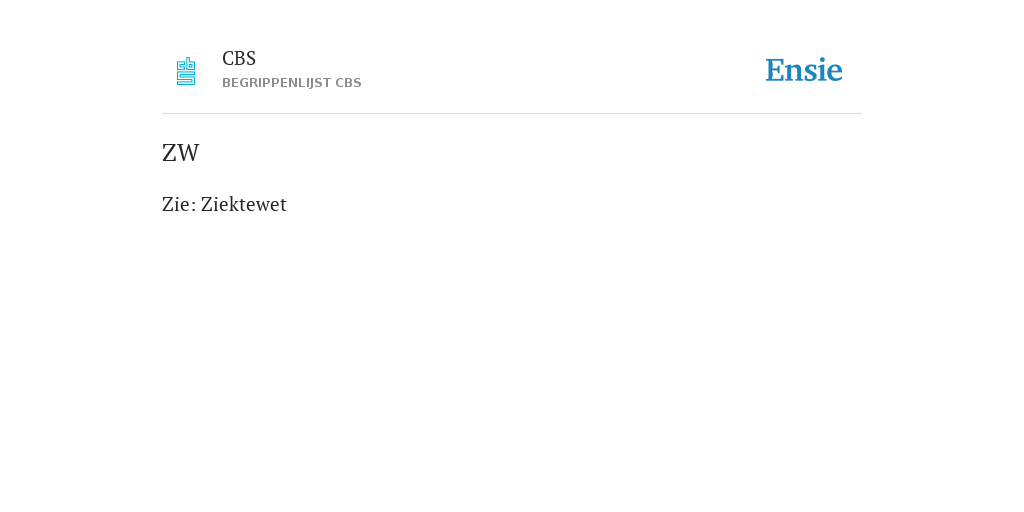The height and width of the screenshot is (512, 1024).
Task: Click the letter S in the CBS name
Action: pos(251,59)
